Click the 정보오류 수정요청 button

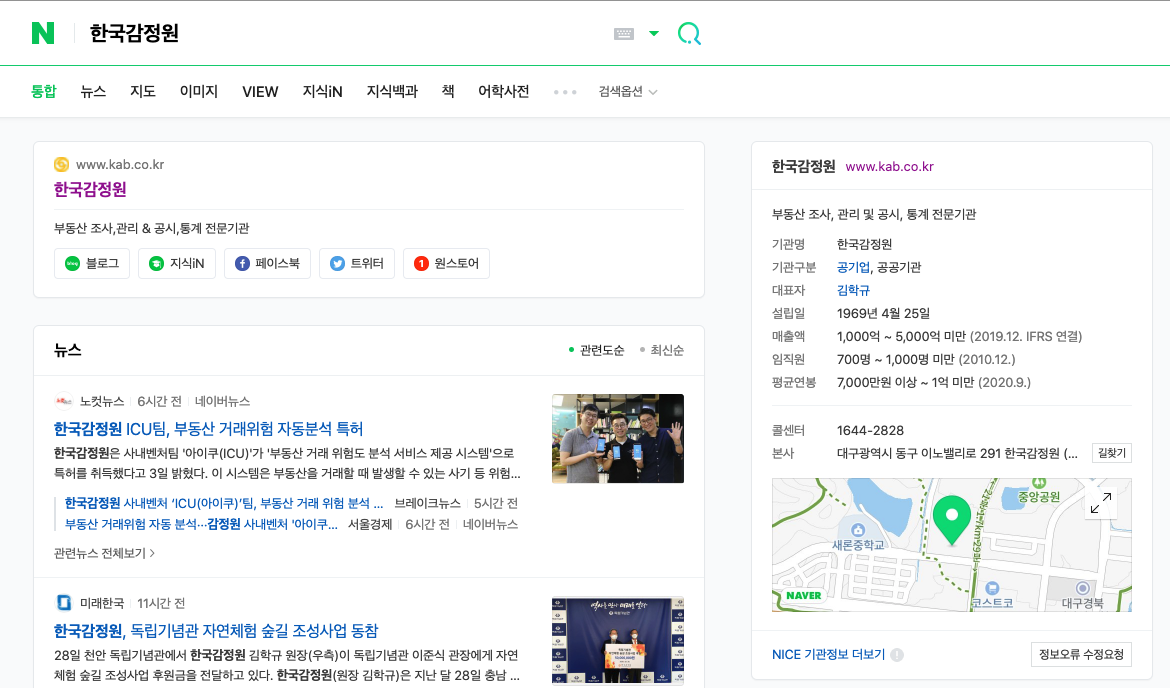[x=1081, y=654]
